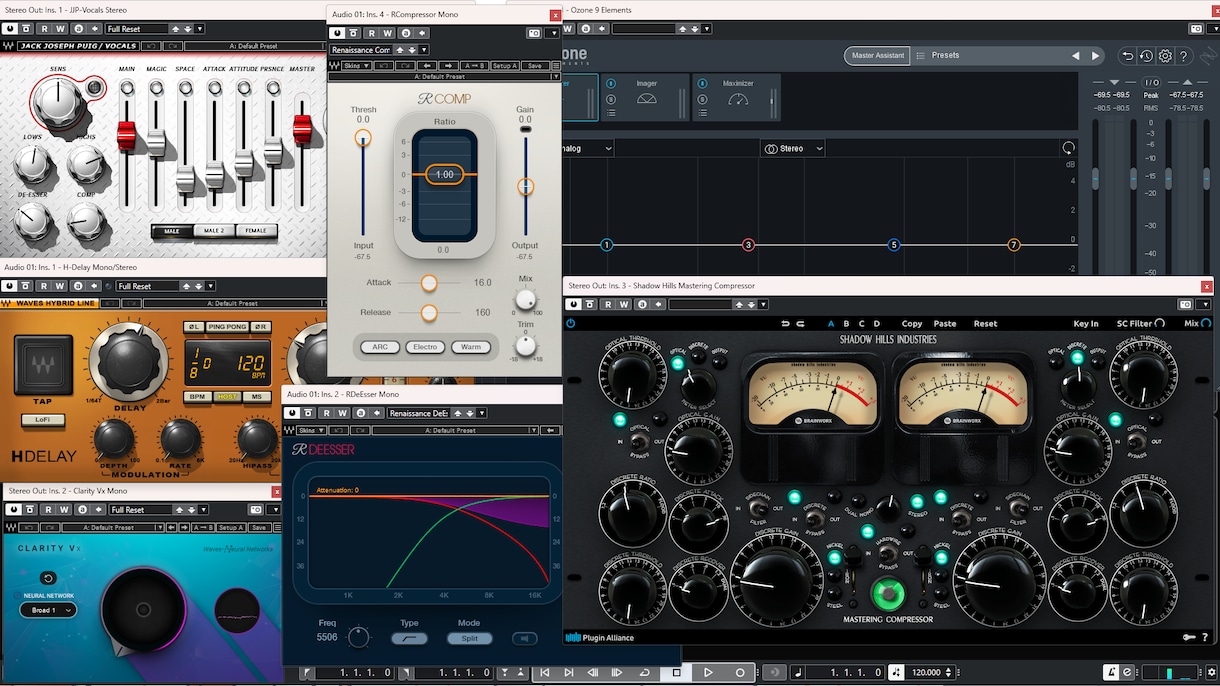Screen dimensions: 1220x686
Task: Click the JJP MASTER fader red cap
Action: click(302, 131)
